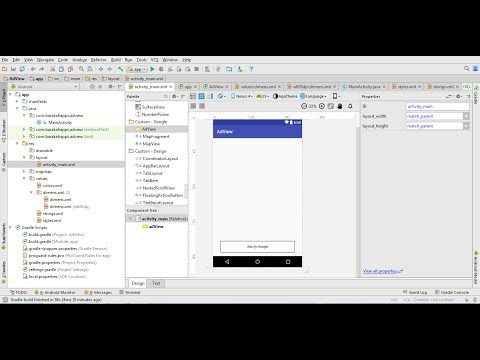
Task: Click the layout breadcrumb in navigation bar
Action: click(111, 79)
